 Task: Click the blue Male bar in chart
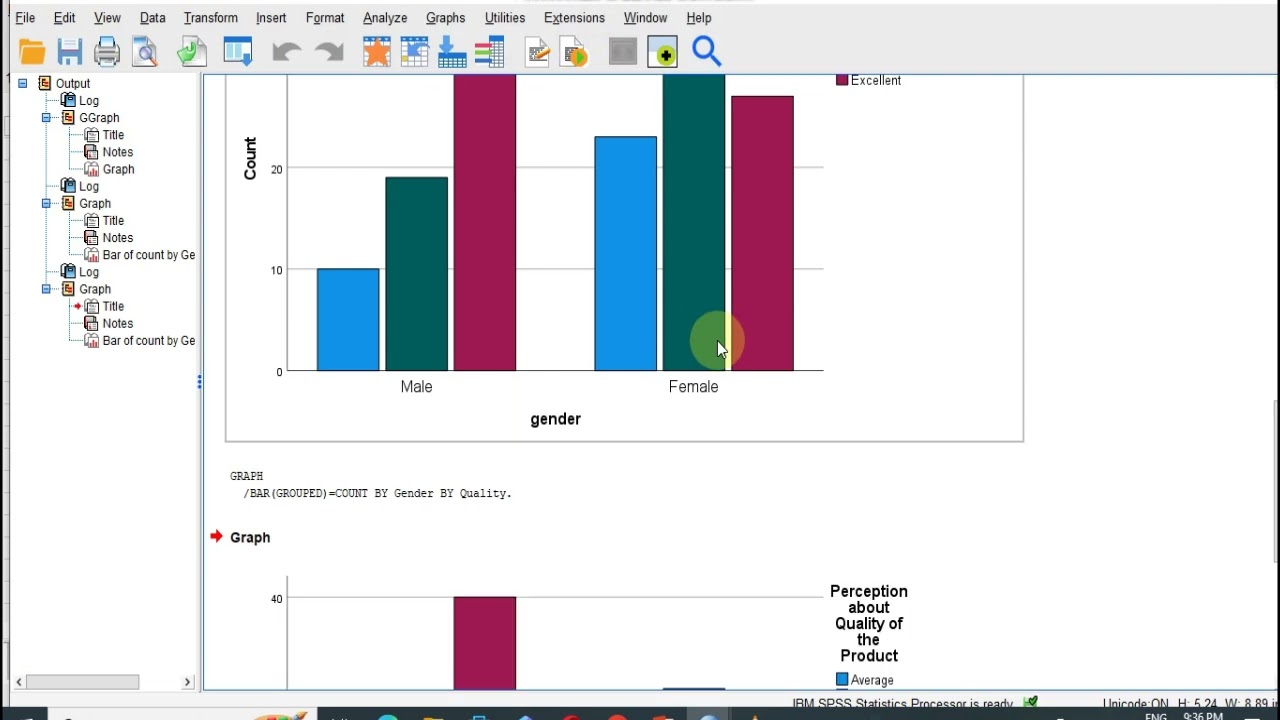tap(348, 320)
